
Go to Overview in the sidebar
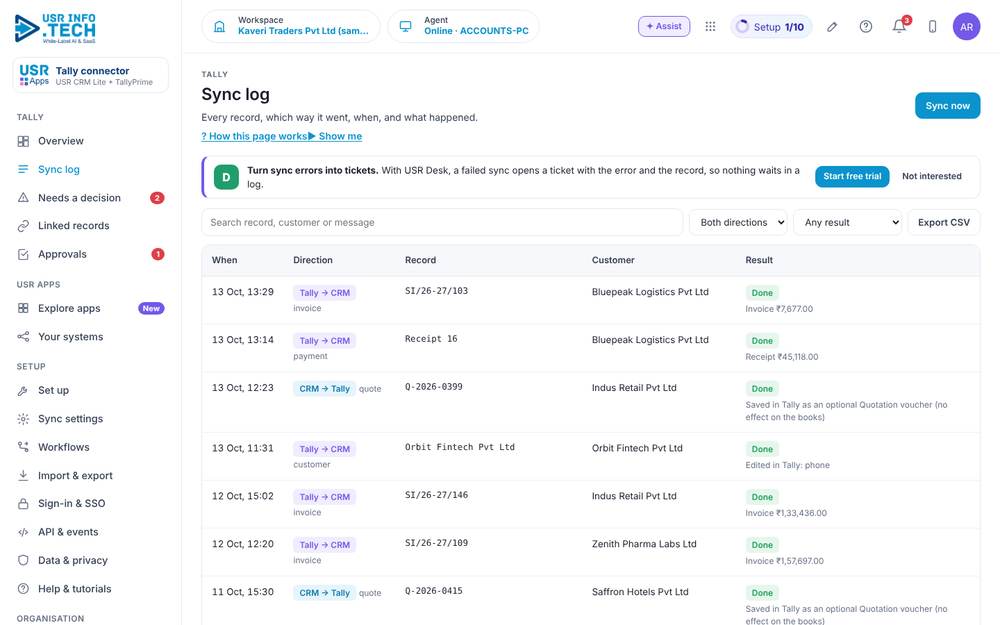coord(91,141)
